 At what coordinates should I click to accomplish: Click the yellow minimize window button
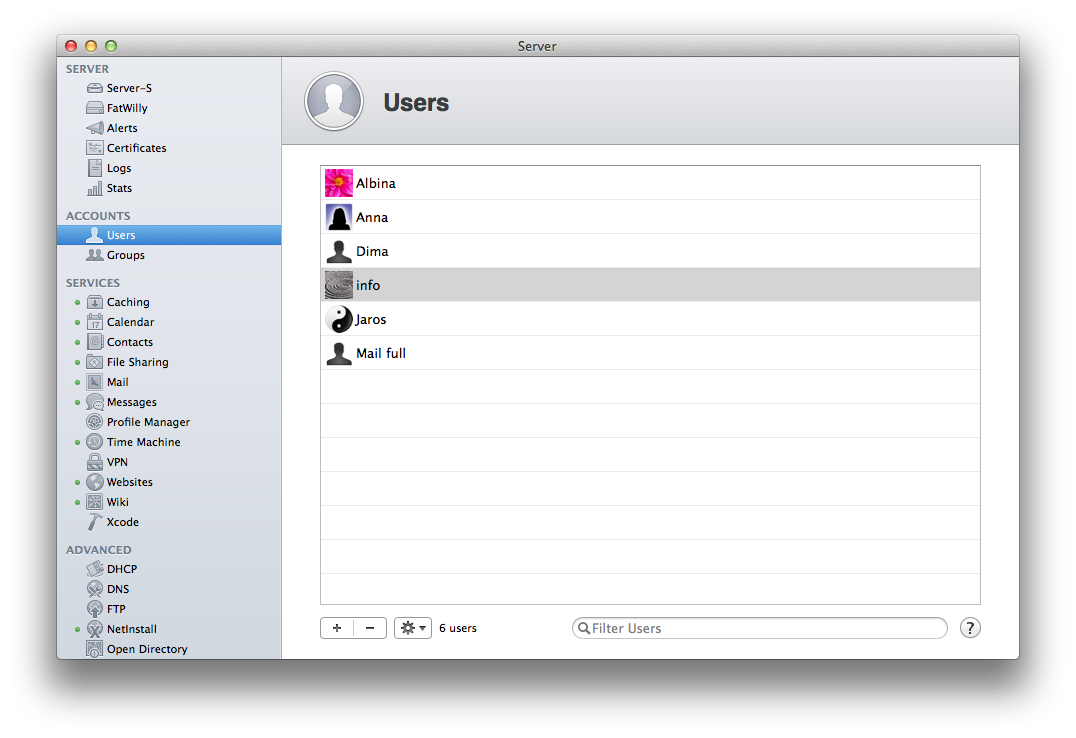coord(91,46)
